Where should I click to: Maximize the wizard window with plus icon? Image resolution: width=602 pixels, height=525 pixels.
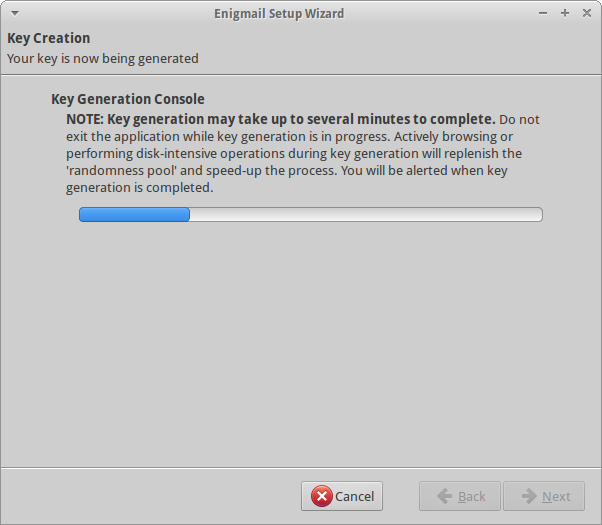(x=565, y=13)
